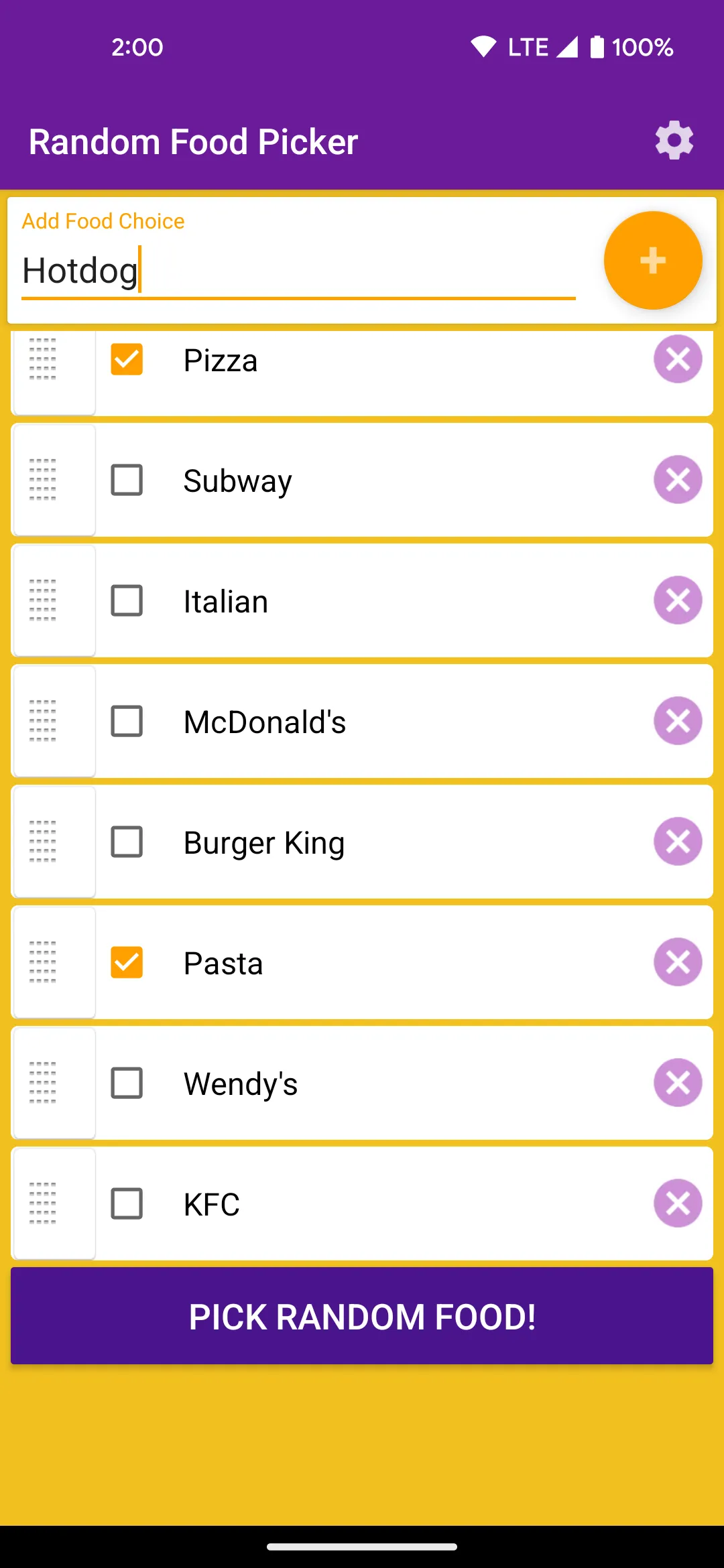The width and height of the screenshot is (724, 1568).
Task: Remove Wendy's from the choices
Action: (678, 1083)
